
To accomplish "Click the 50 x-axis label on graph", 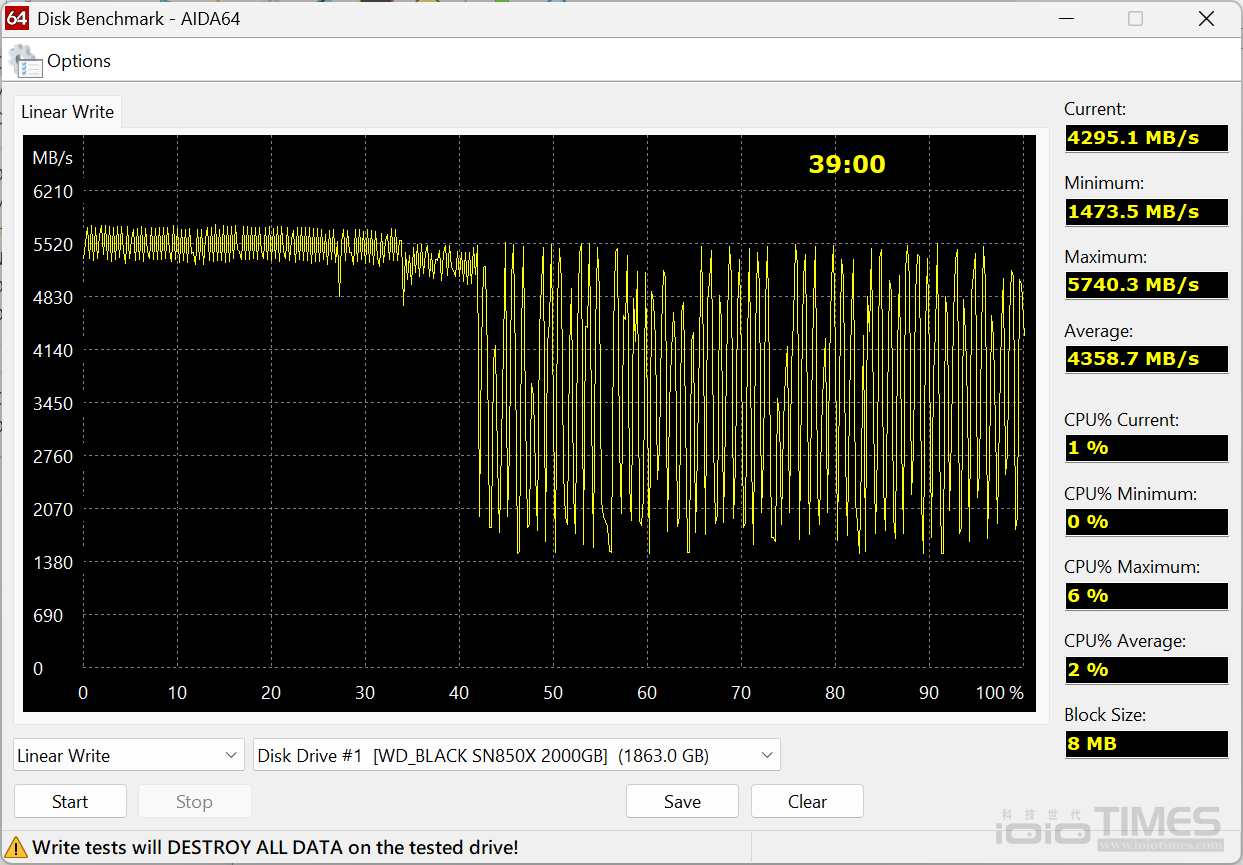I will click(553, 693).
